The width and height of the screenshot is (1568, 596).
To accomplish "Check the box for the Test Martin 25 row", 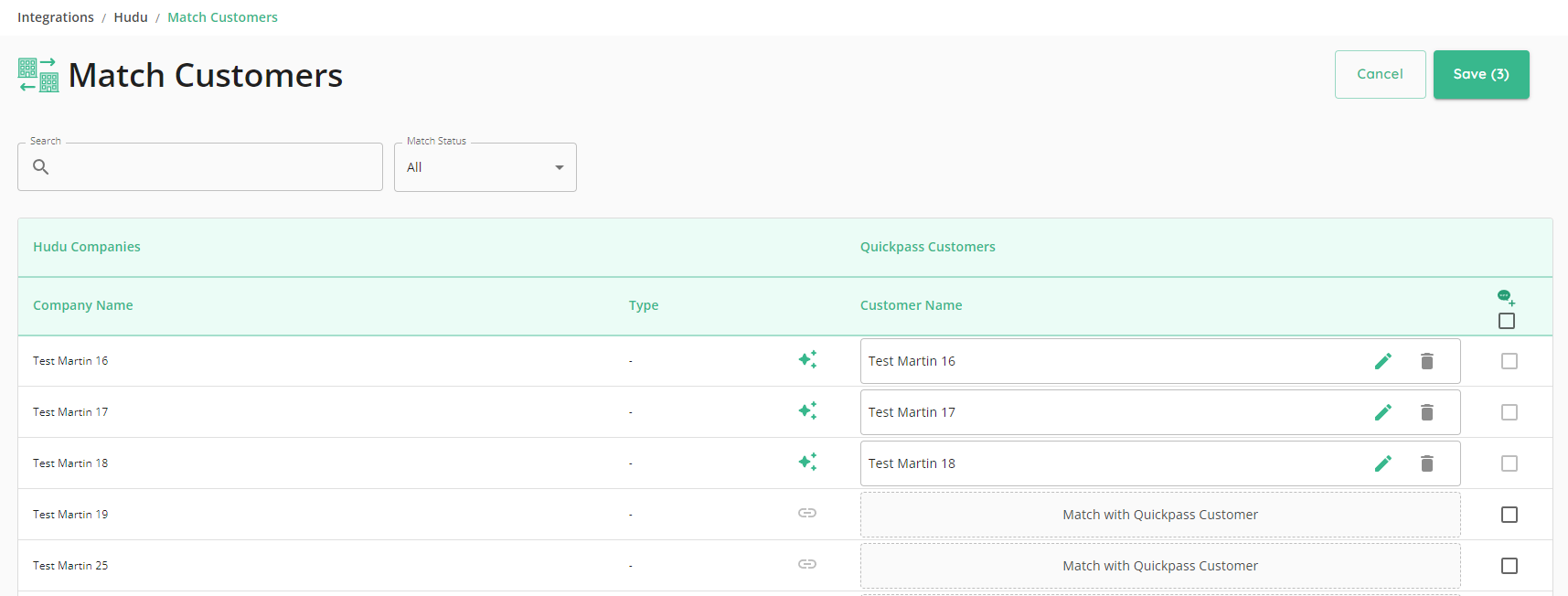I will 1509,566.
